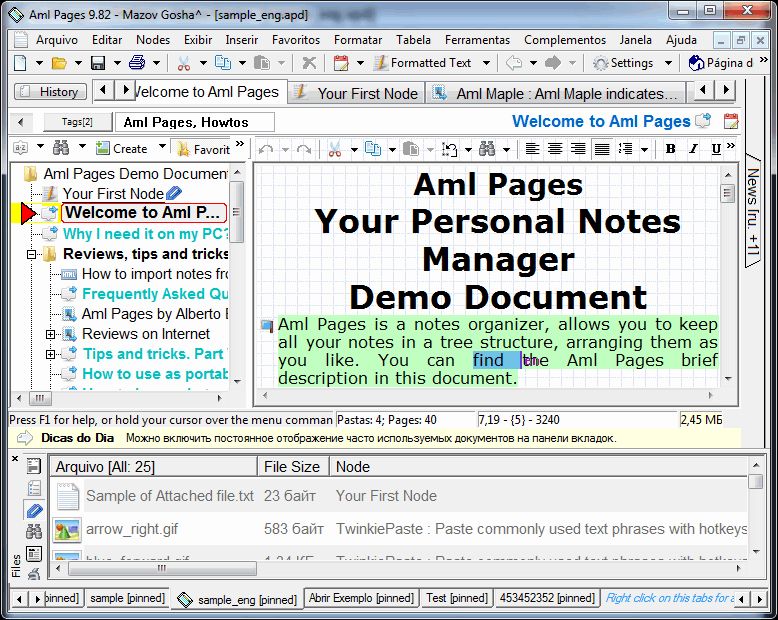
Task: Open the Create dropdown arrow
Action: click(x=162, y=147)
